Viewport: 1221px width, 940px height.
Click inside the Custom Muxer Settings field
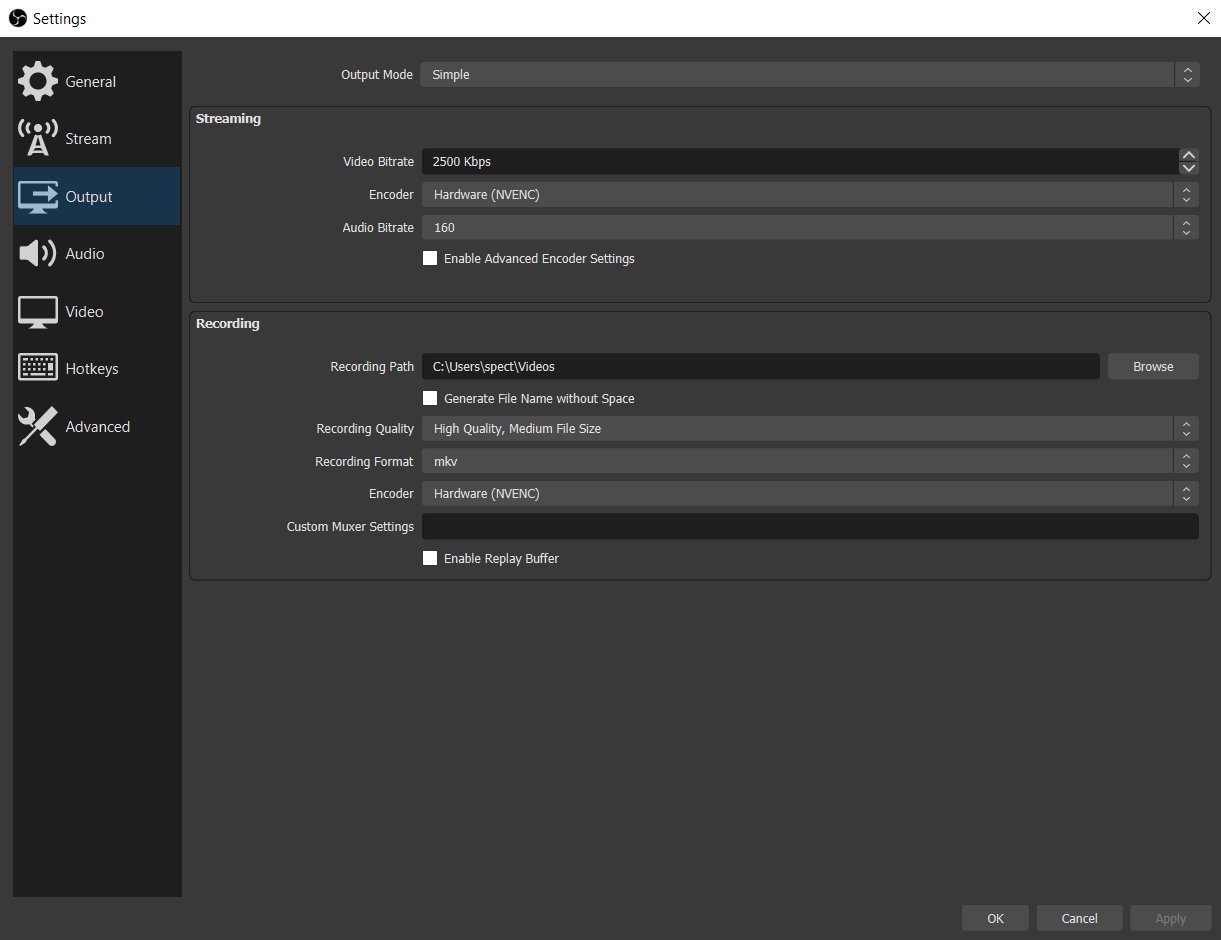pos(810,526)
